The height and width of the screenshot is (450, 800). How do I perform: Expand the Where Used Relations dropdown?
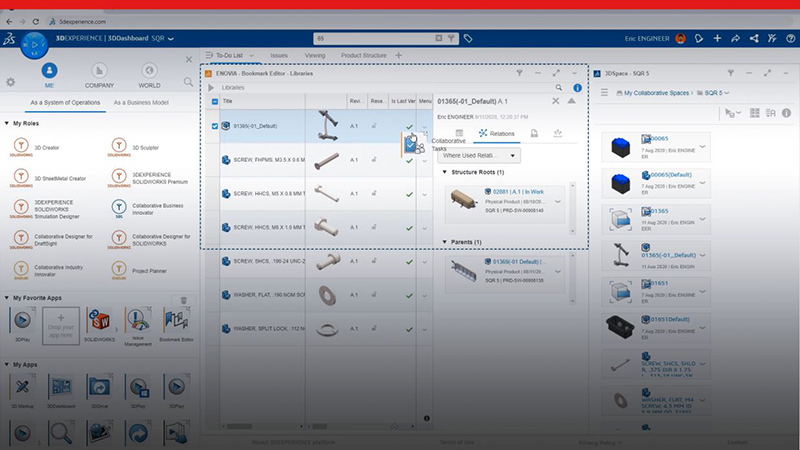(x=479, y=155)
